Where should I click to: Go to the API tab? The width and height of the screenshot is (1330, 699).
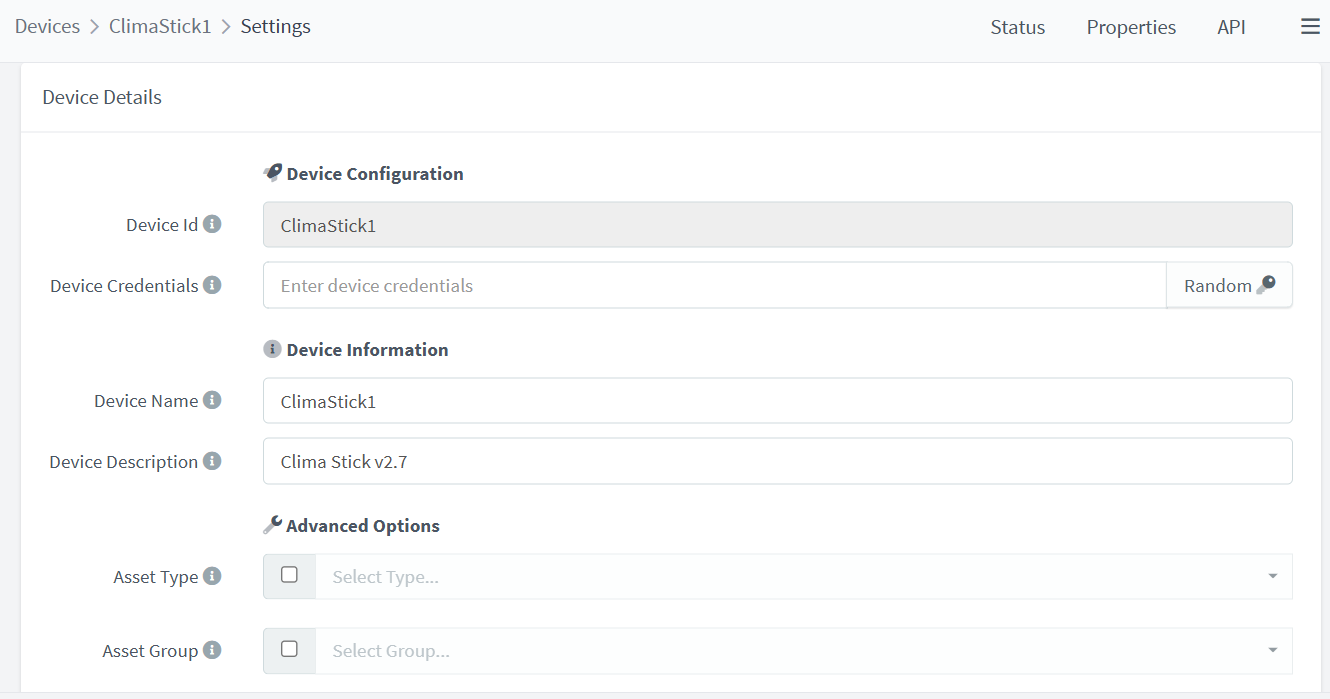(1231, 27)
